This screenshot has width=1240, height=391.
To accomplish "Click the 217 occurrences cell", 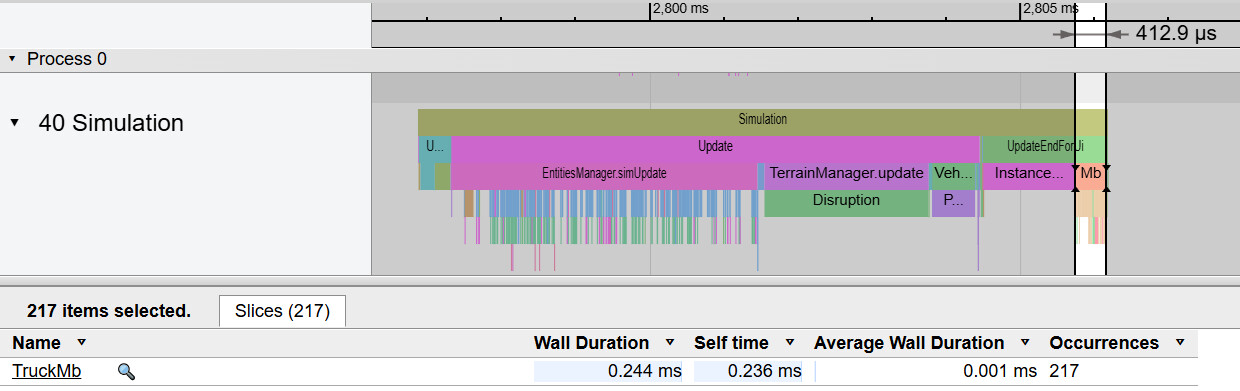I will click(1065, 371).
